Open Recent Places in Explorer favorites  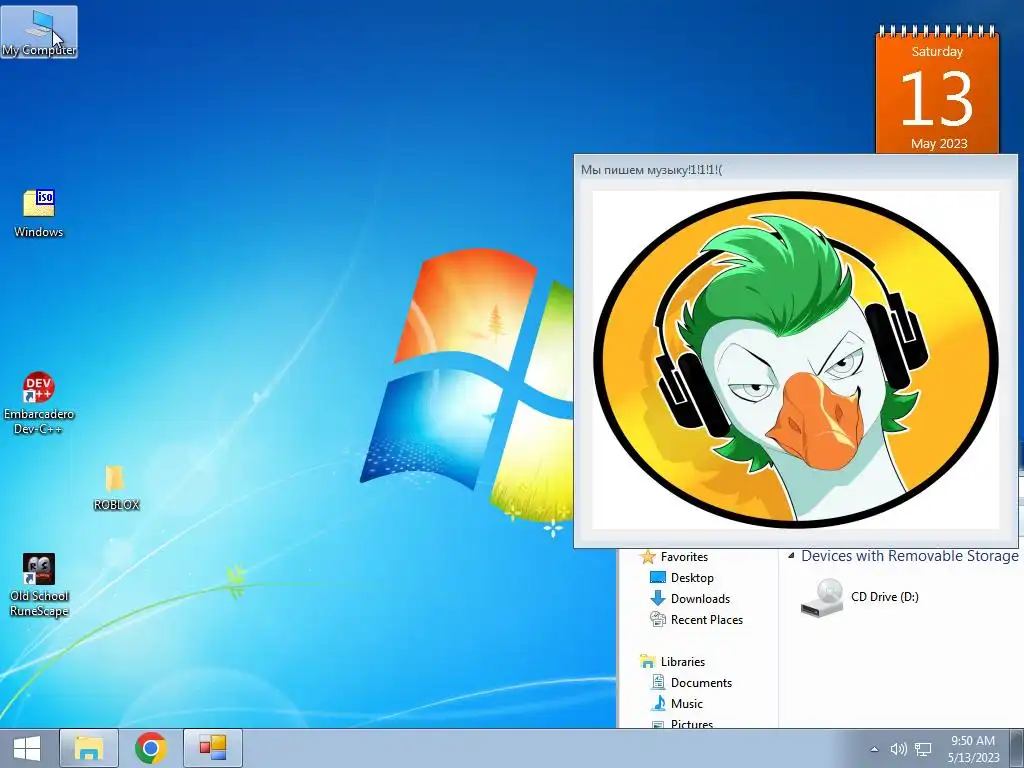(707, 620)
